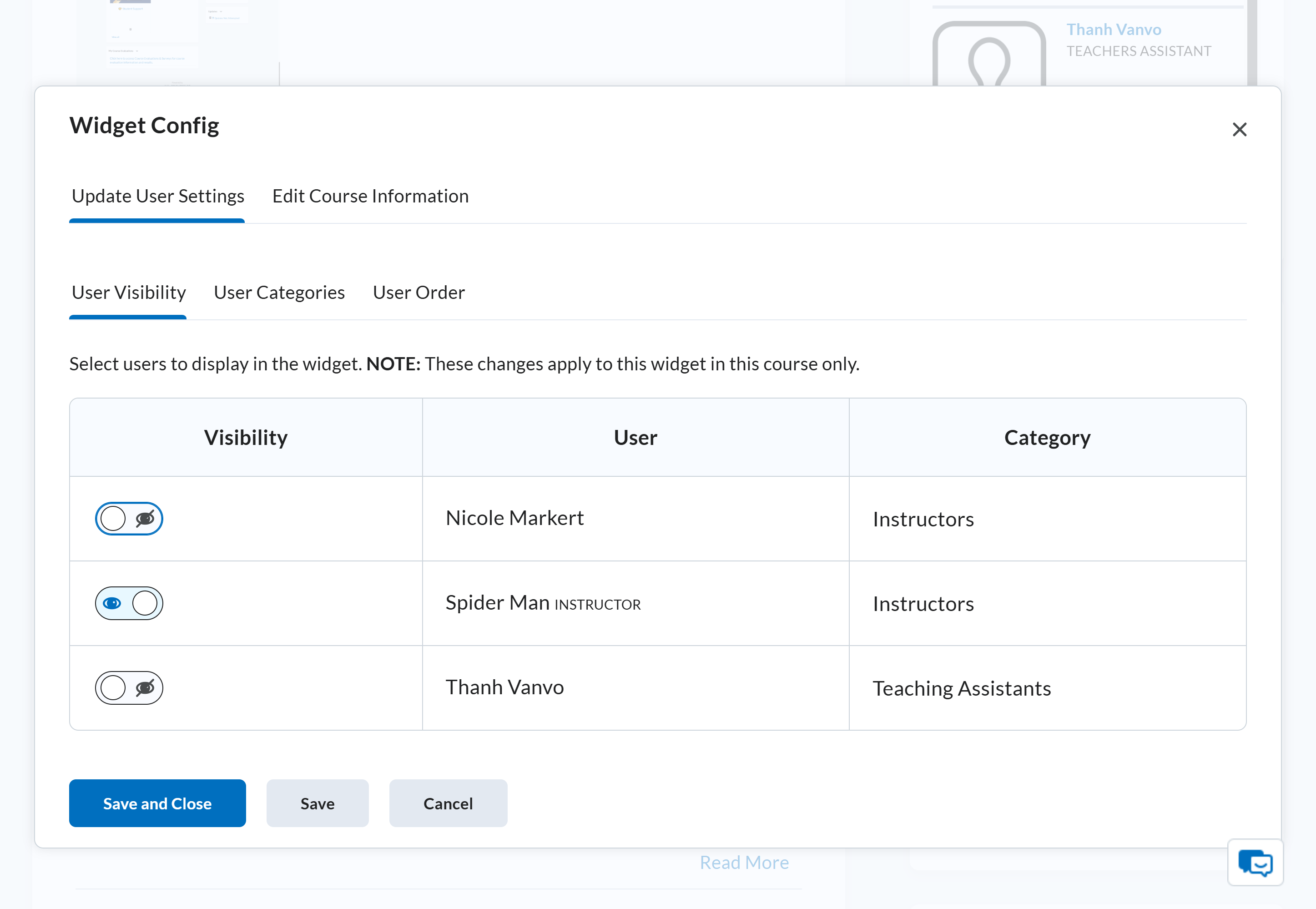Viewport: 1316px width, 909px height.
Task: Click the Save and Close button
Action: pyautogui.click(x=157, y=803)
